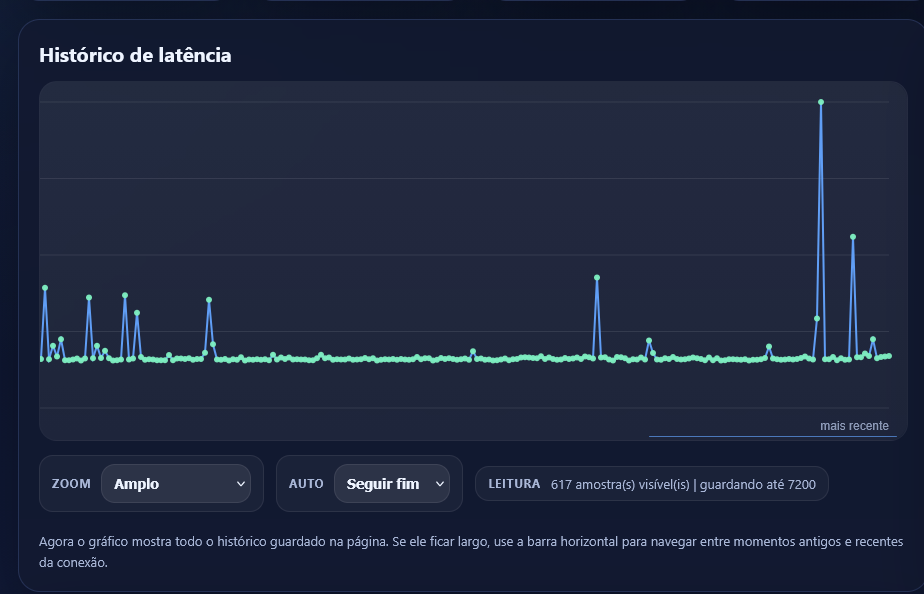
Task: Click the AUTO label beside Seguir fim
Action: tap(306, 484)
